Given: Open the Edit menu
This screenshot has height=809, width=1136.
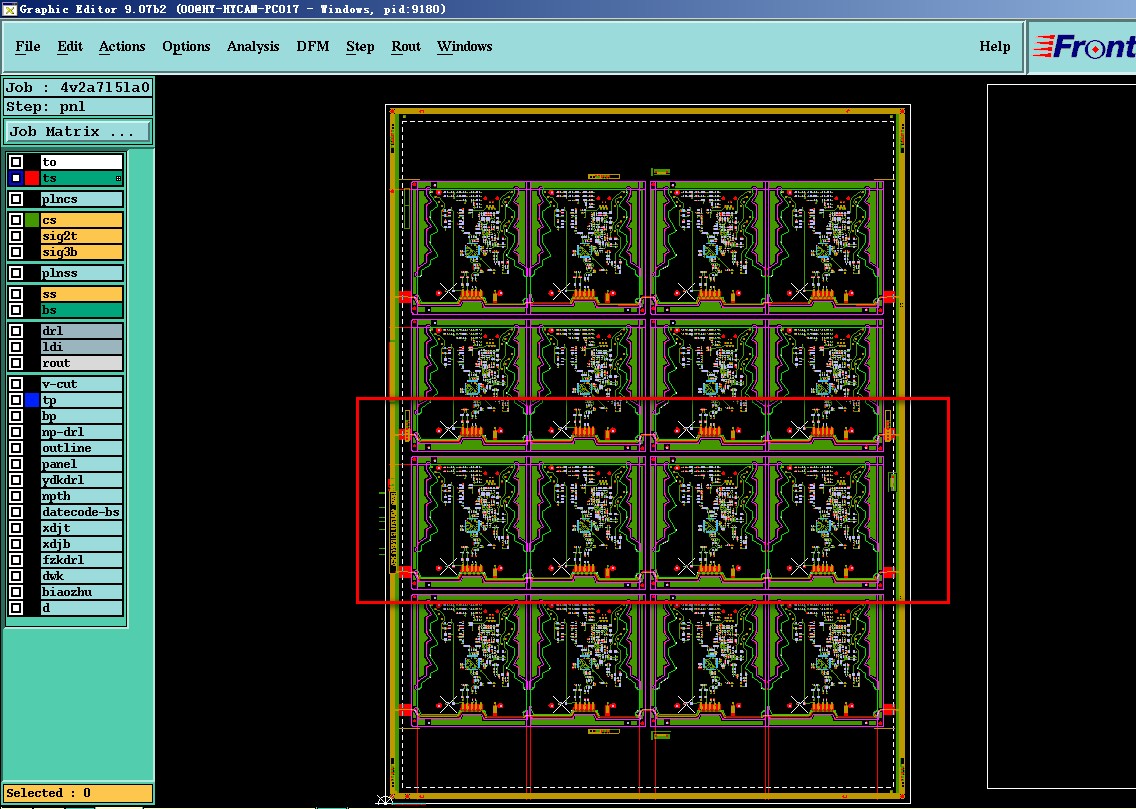Looking at the screenshot, I should pos(70,46).
